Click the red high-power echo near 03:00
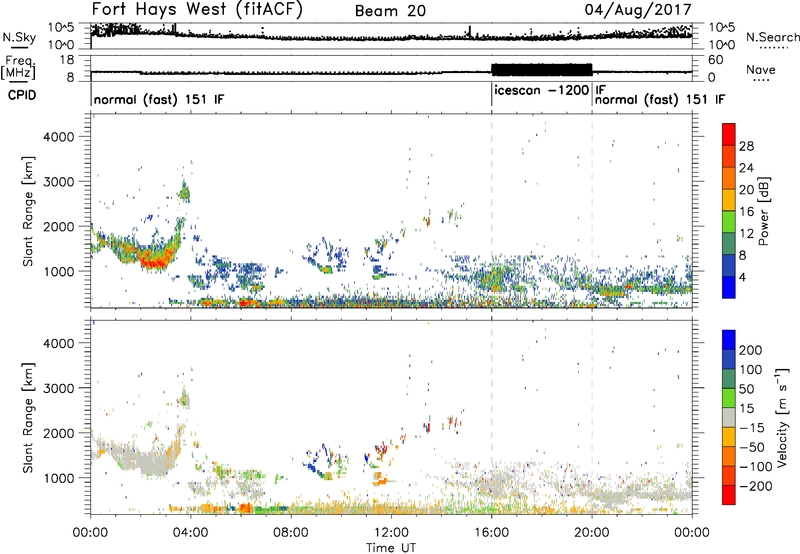The image size is (800, 554). (156, 261)
